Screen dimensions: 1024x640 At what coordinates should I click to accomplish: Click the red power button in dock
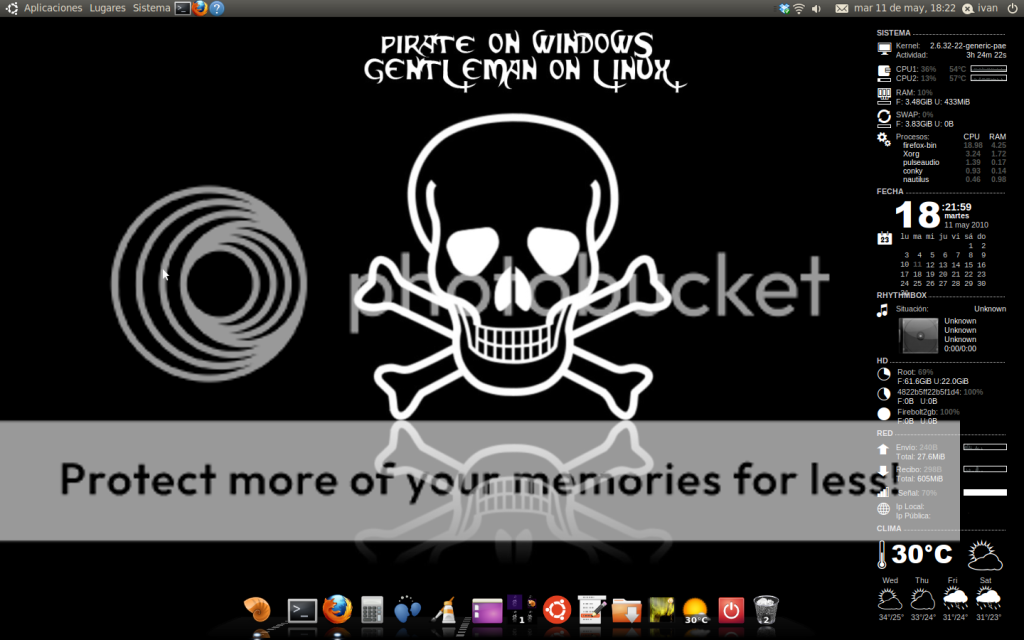[x=731, y=610]
